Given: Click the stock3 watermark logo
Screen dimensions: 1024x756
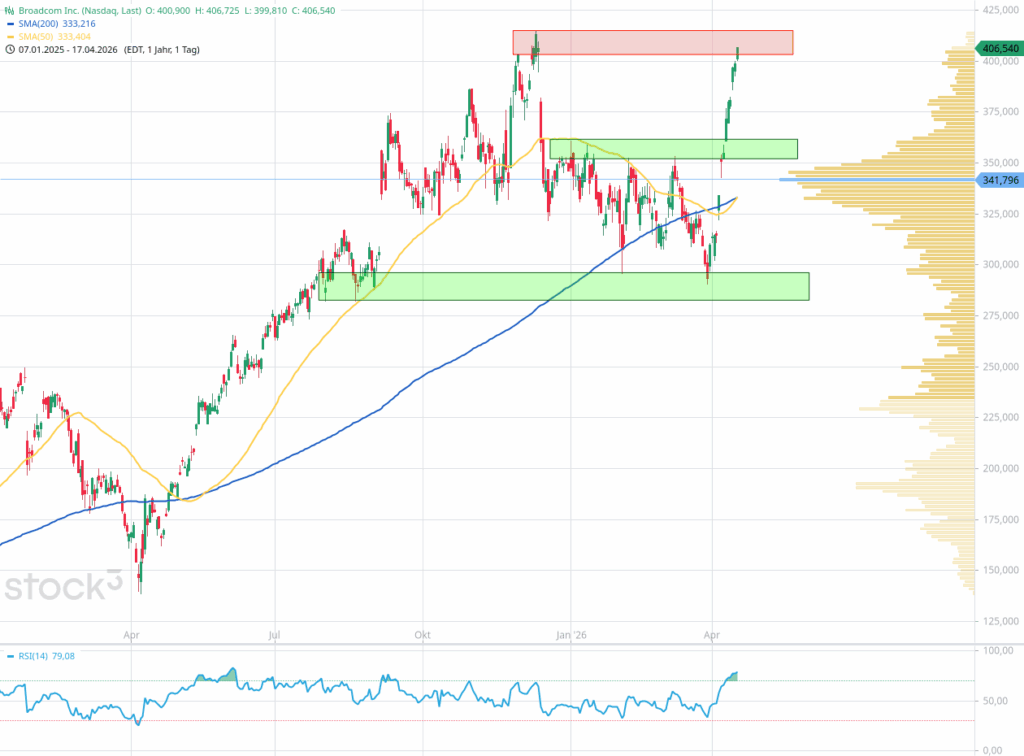Looking at the screenshot, I should pyautogui.click(x=64, y=586).
